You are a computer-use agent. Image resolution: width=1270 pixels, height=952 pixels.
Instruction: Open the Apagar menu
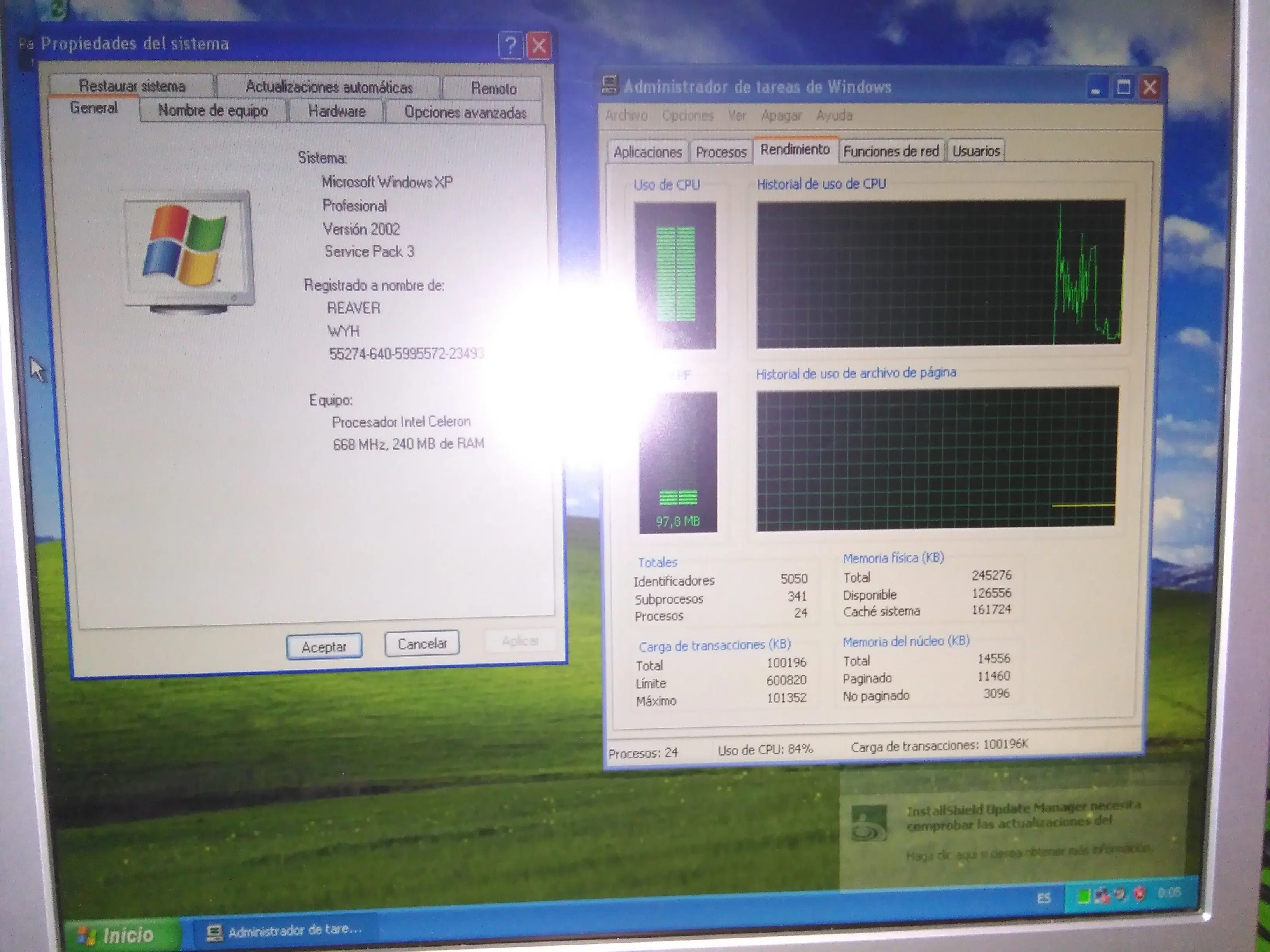point(781,116)
